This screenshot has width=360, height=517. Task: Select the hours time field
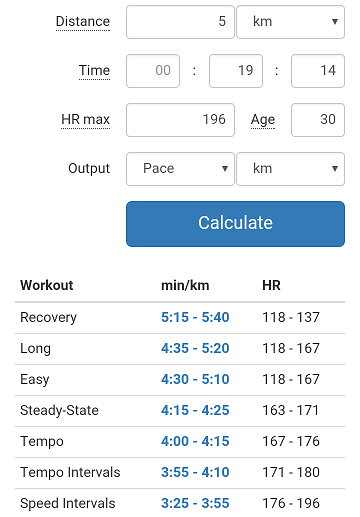[153, 71]
